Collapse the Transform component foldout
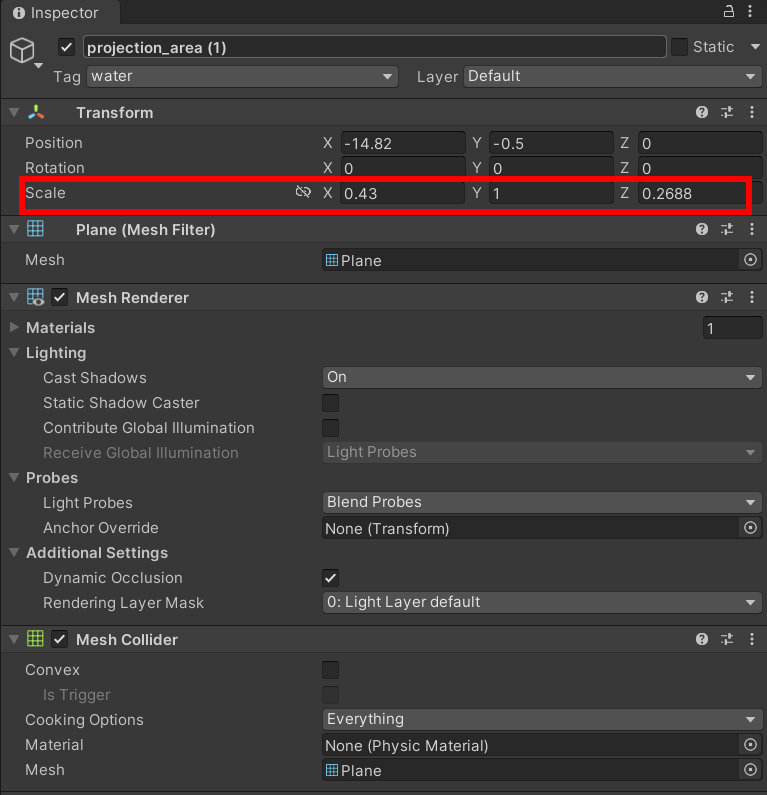The width and height of the screenshot is (767, 795). point(14,113)
